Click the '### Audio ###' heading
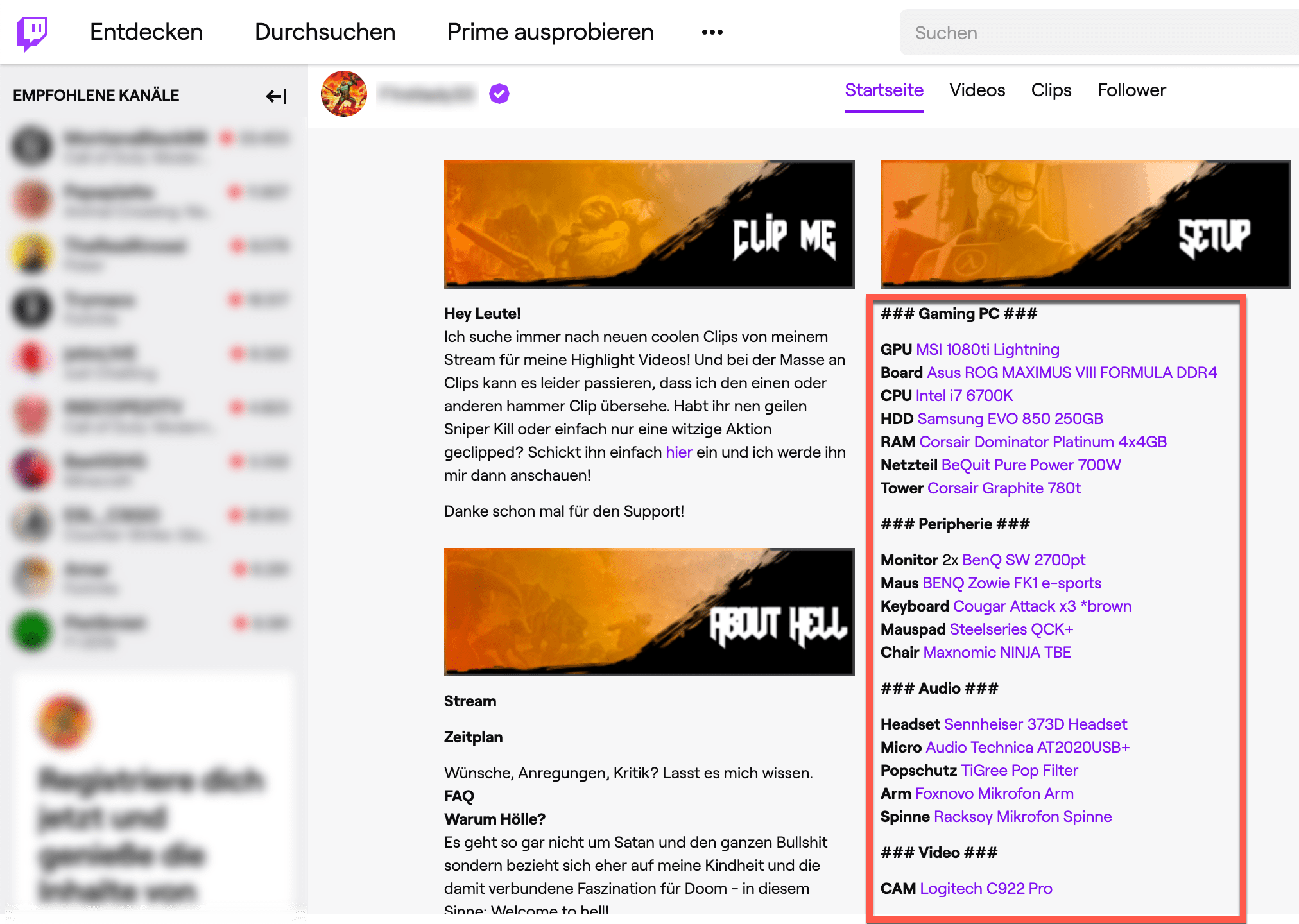1299x924 pixels. [x=940, y=689]
